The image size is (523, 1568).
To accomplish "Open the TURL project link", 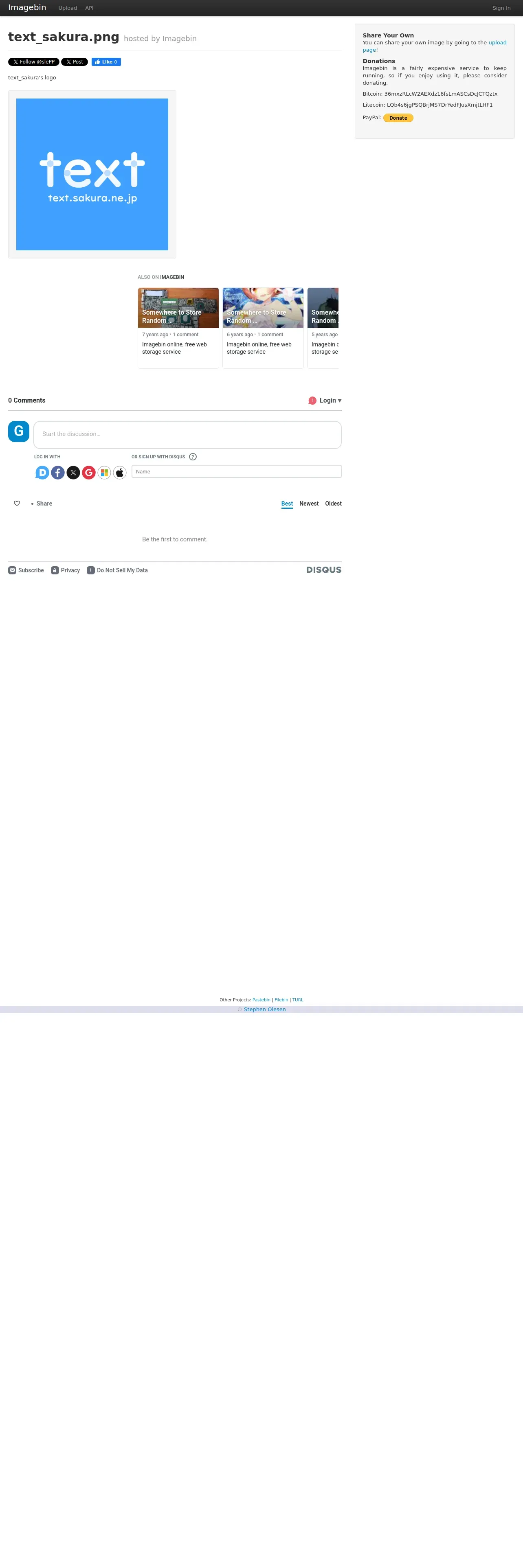I will point(298,999).
